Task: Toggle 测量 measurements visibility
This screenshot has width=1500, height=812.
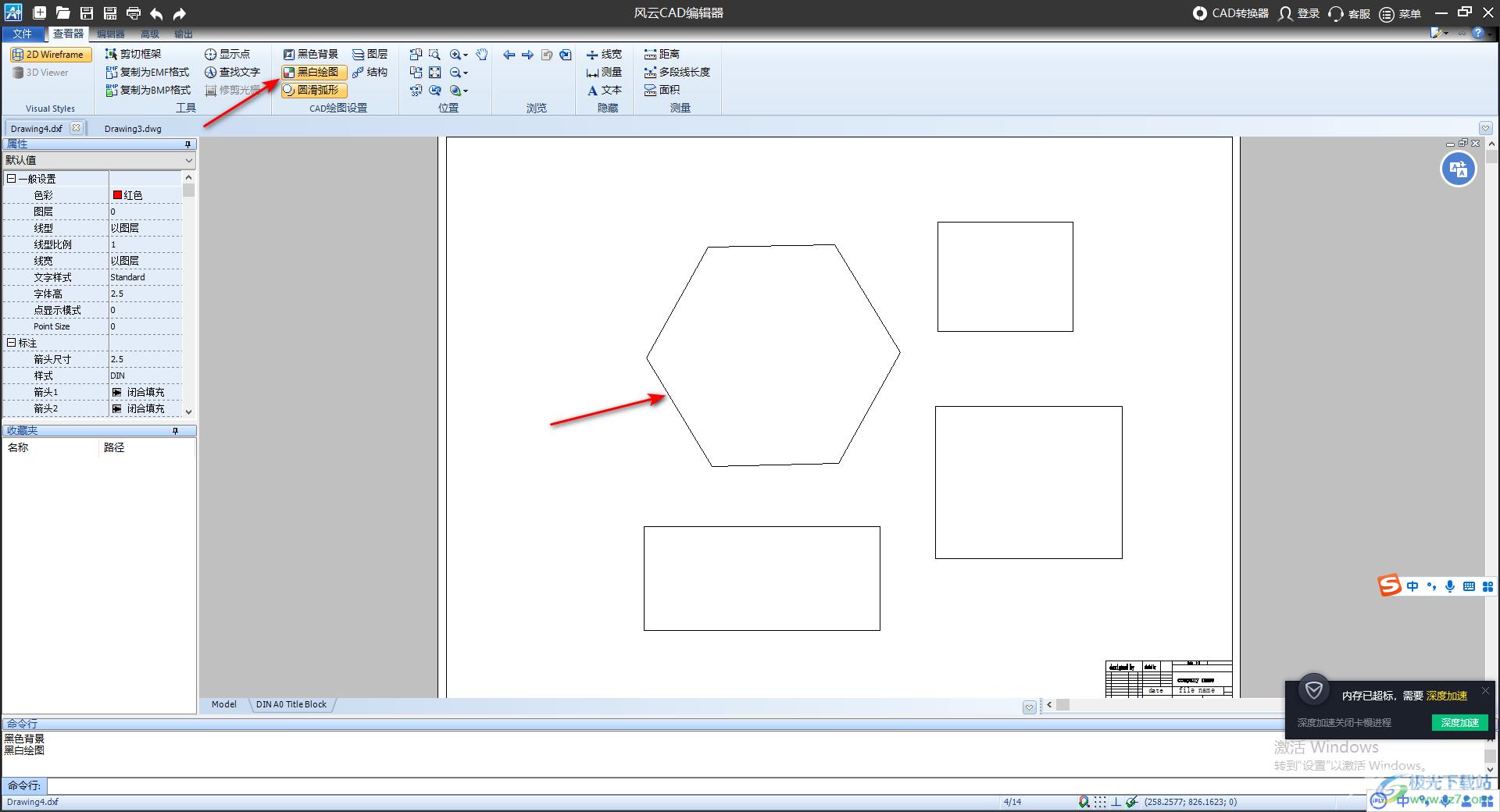Action: click(604, 72)
